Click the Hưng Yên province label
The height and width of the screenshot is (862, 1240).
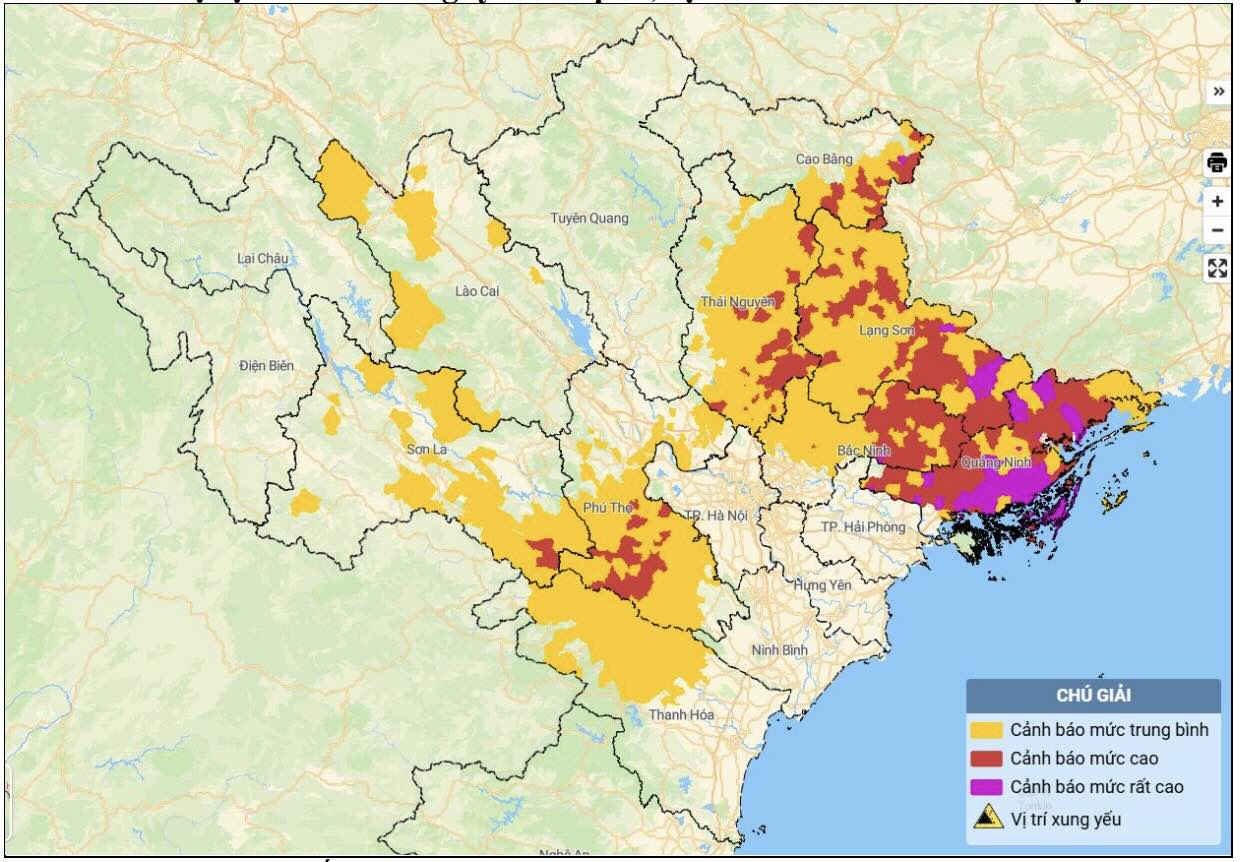click(823, 584)
